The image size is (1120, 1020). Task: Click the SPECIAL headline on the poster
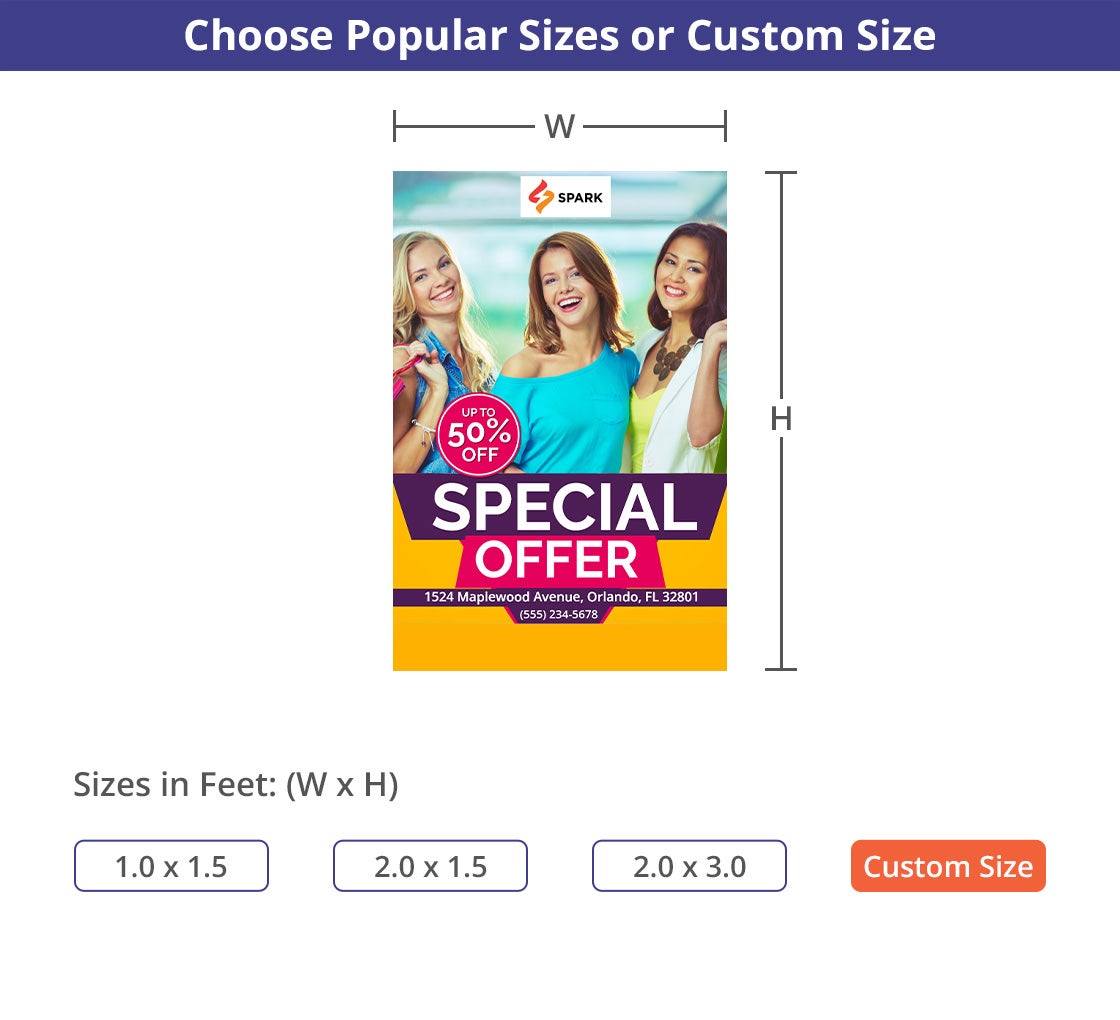tap(564, 507)
